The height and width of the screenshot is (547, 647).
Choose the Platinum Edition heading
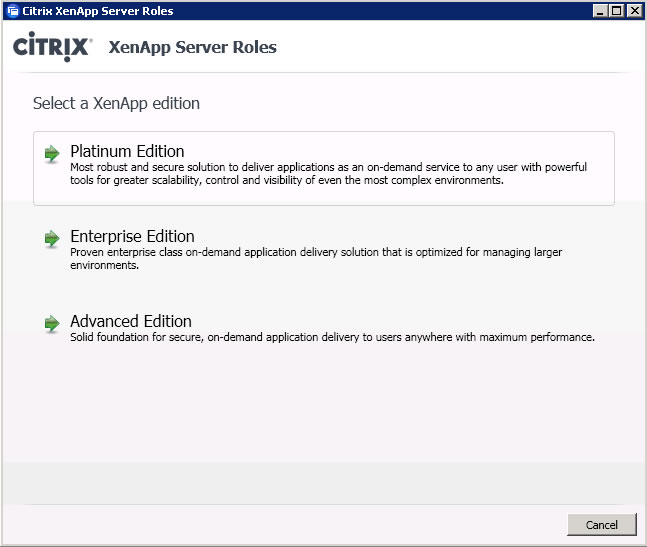pyautogui.click(x=127, y=151)
